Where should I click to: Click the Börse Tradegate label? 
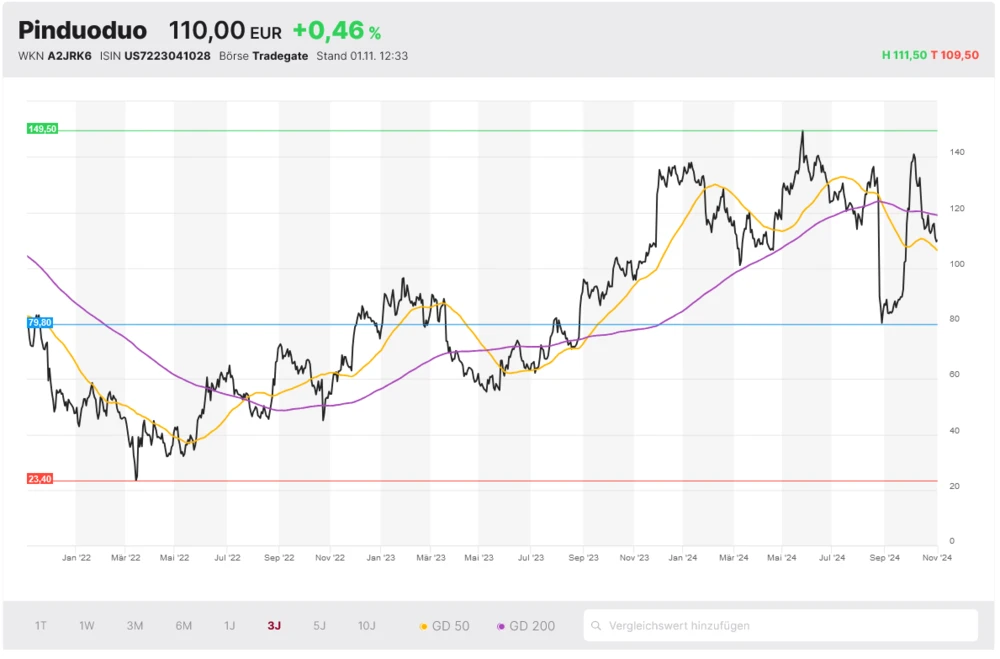tap(263, 56)
